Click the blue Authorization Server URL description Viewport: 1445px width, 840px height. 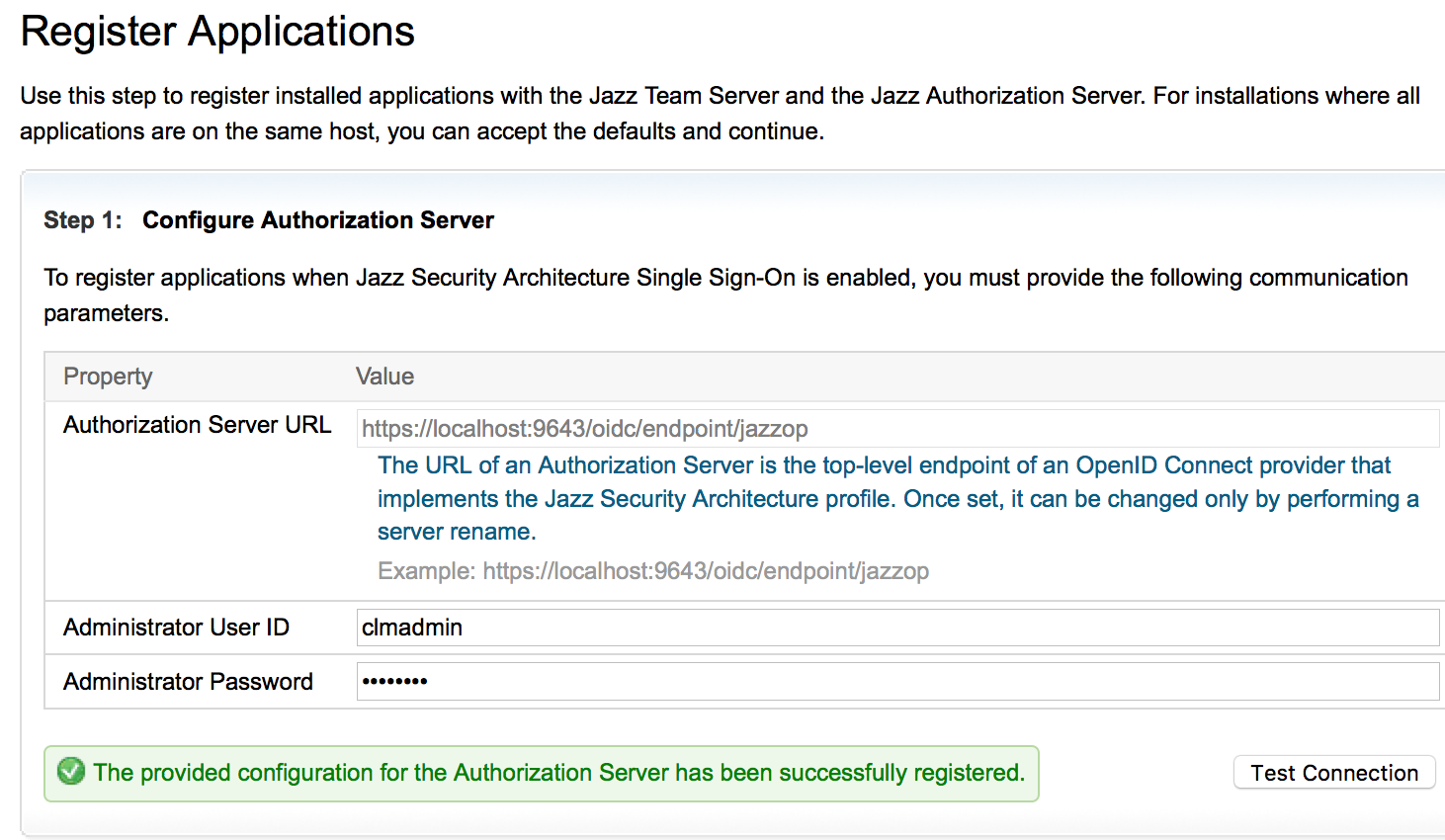click(x=898, y=498)
